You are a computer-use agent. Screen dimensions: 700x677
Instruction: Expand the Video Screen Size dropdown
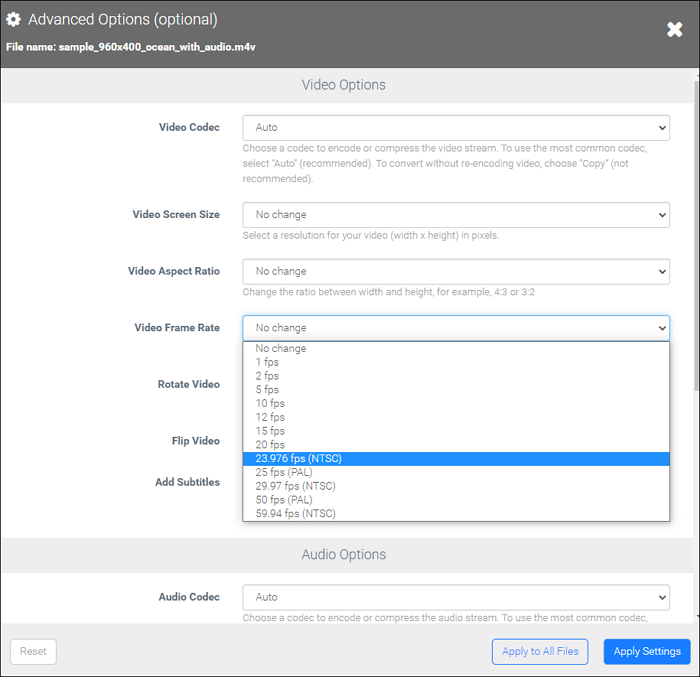click(x=455, y=215)
